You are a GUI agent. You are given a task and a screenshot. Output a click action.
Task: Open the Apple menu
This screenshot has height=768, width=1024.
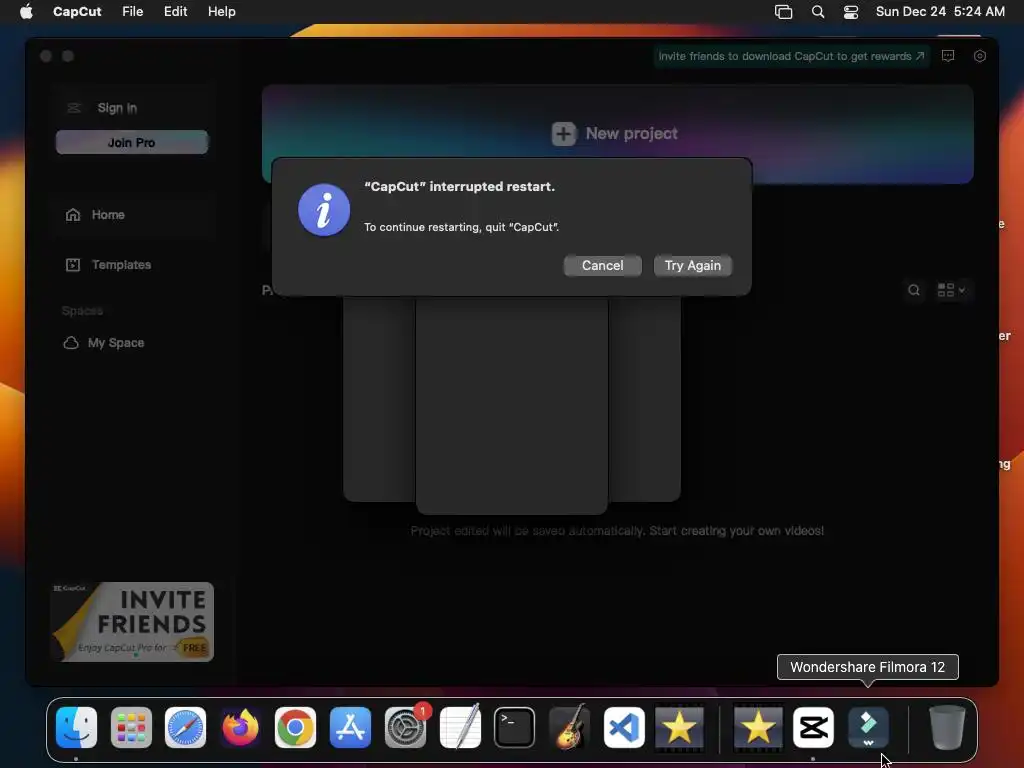pos(26,12)
